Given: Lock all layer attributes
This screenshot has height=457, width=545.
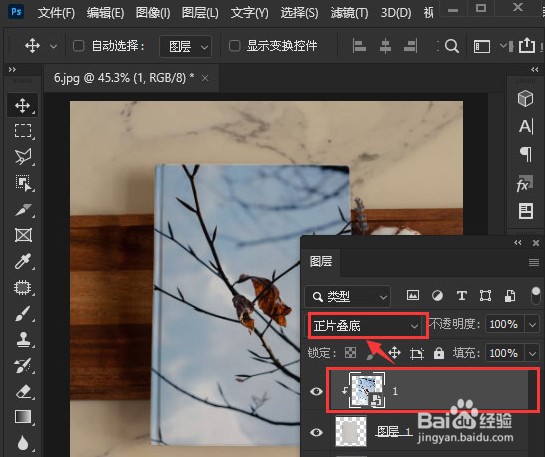Looking at the screenshot, I should pyautogui.click(x=439, y=353).
